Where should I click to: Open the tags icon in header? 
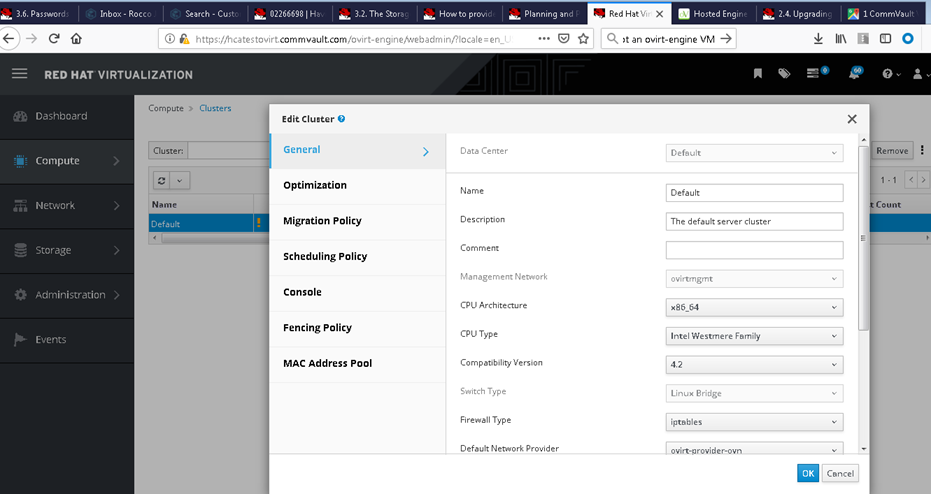[784, 74]
